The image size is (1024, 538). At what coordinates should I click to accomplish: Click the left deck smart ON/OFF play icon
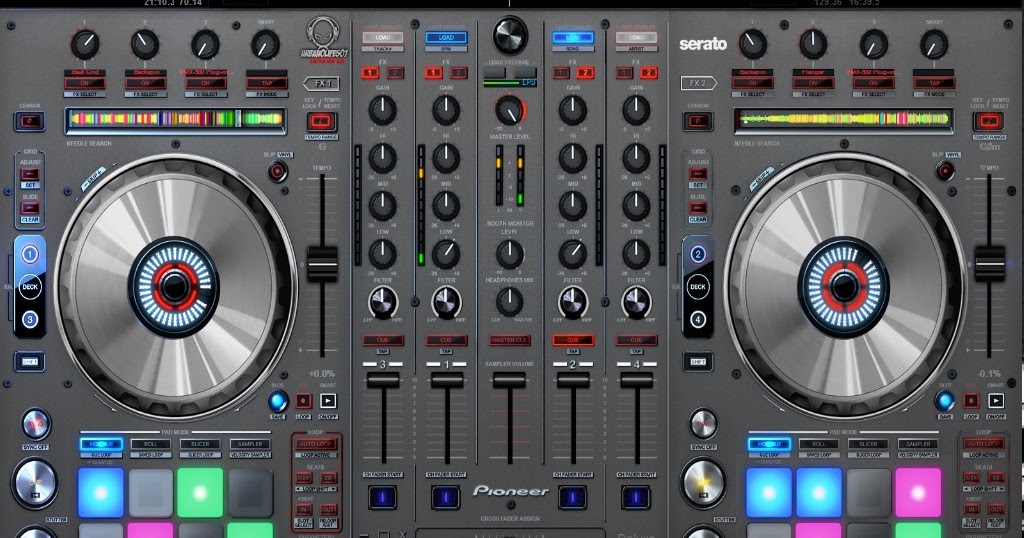tap(328, 401)
